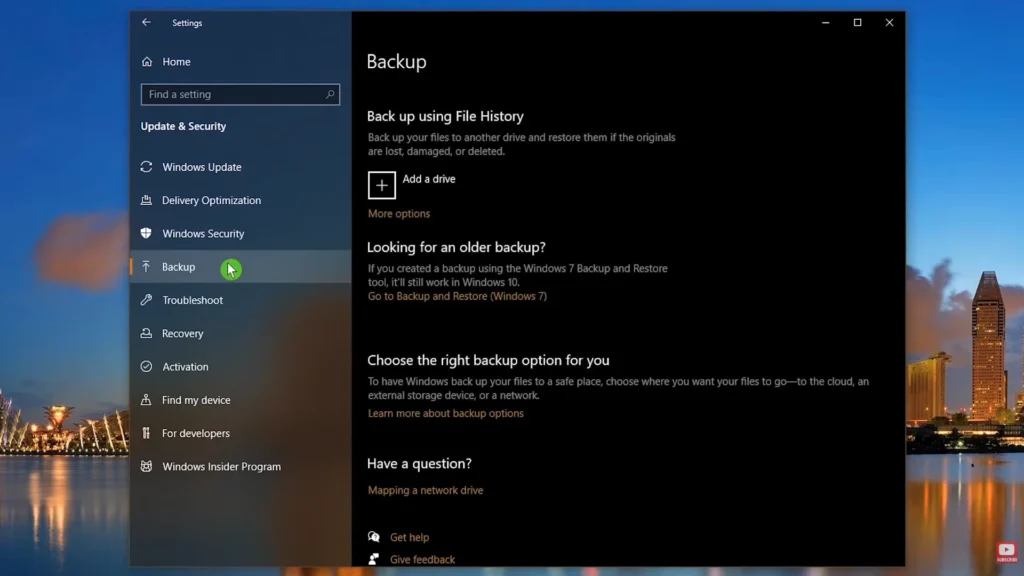This screenshot has height=576, width=1024.
Task: Click the search magnifier icon
Action: (330, 94)
